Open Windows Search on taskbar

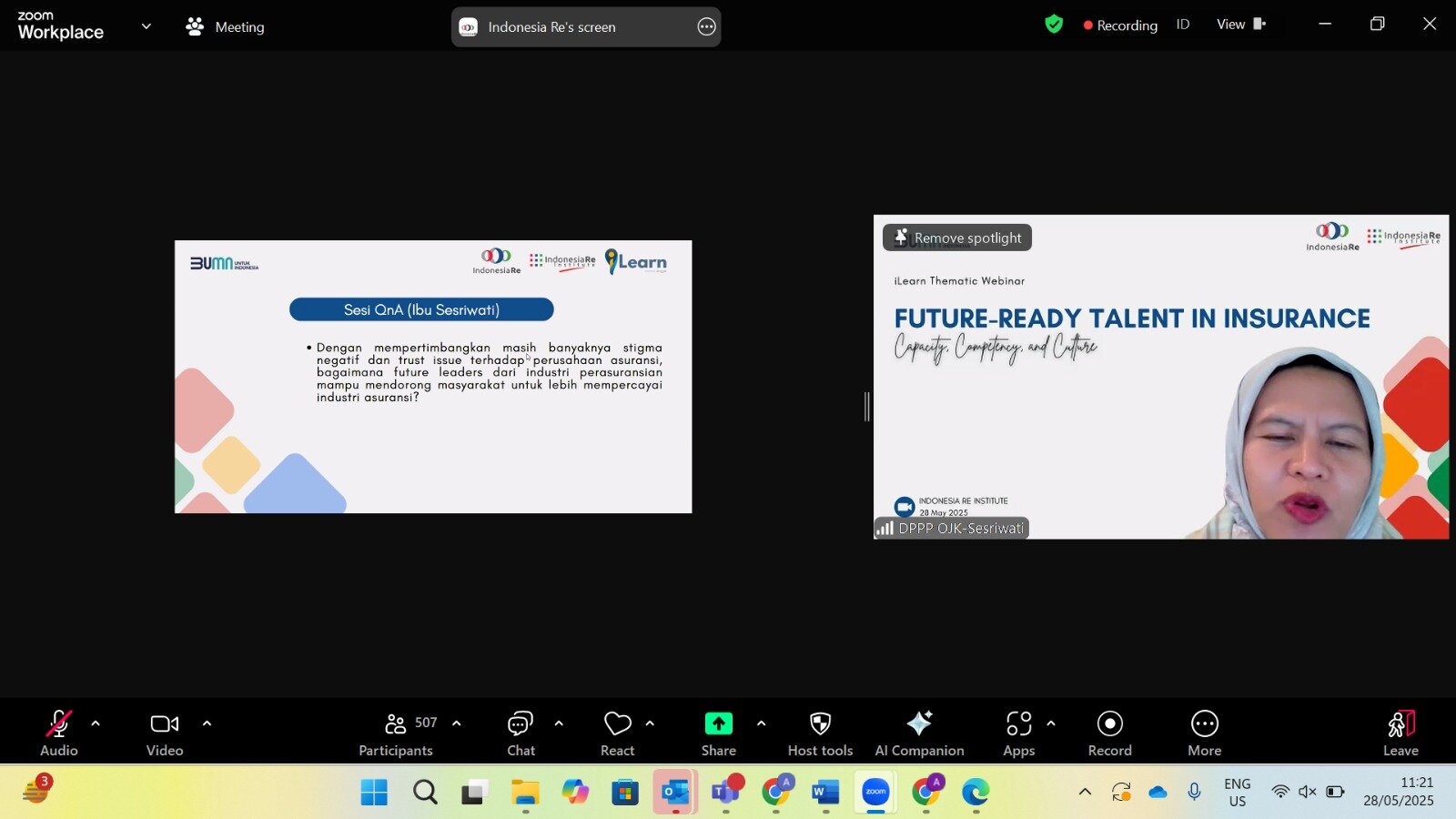[425, 793]
